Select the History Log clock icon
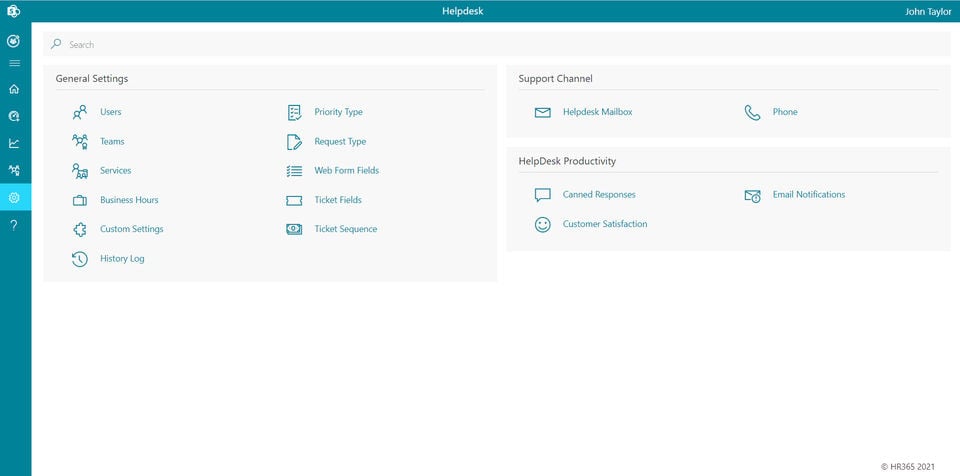 point(80,259)
